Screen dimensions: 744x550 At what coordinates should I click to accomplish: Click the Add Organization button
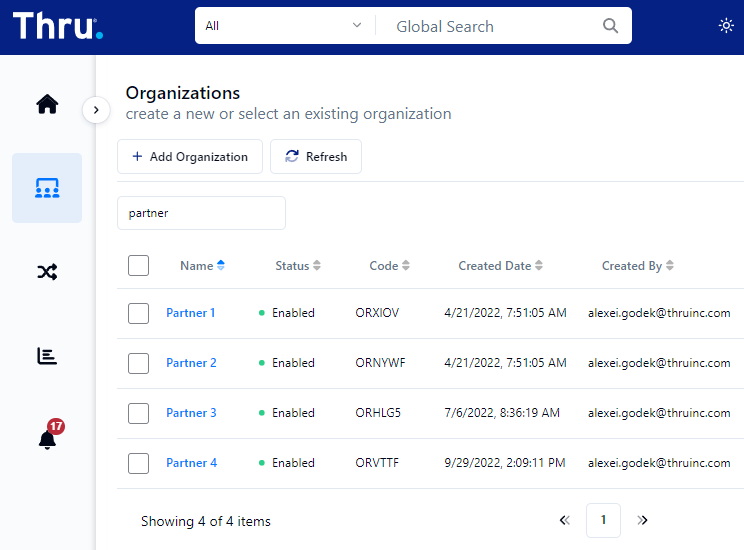coord(190,157)
